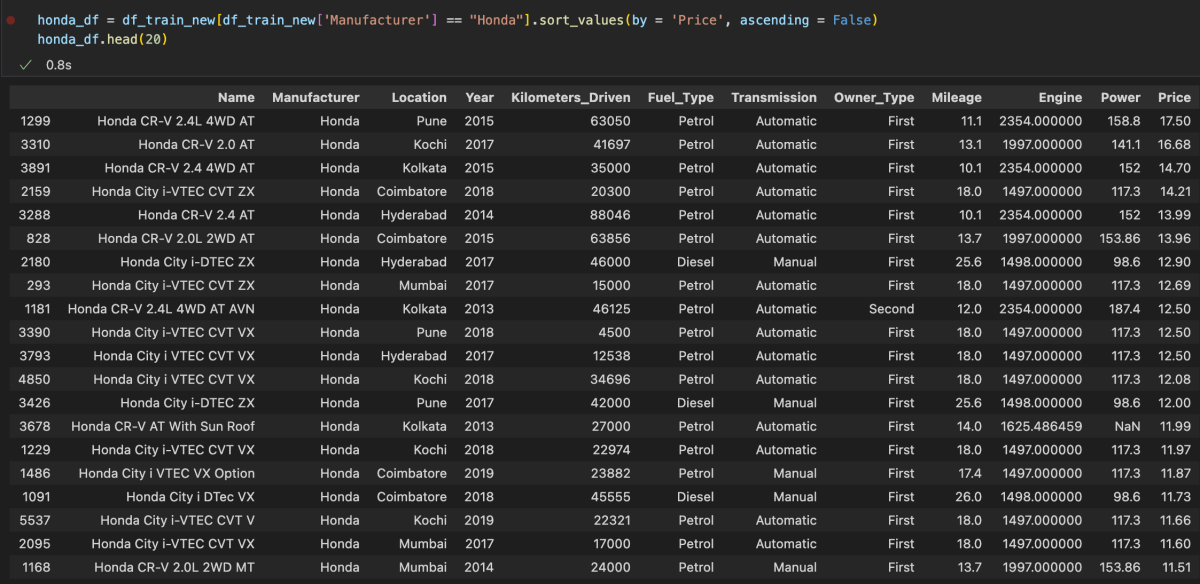Click row index 3310

pyautogui.click(x=35, y=144)
